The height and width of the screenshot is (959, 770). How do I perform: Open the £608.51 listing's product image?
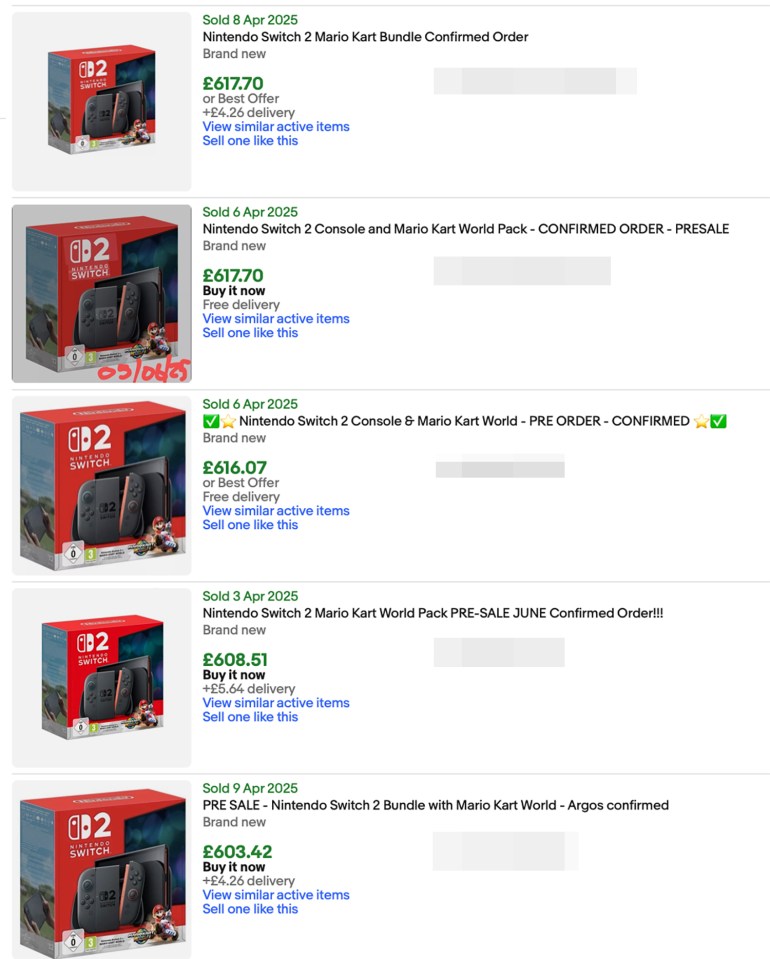point(102,678)
